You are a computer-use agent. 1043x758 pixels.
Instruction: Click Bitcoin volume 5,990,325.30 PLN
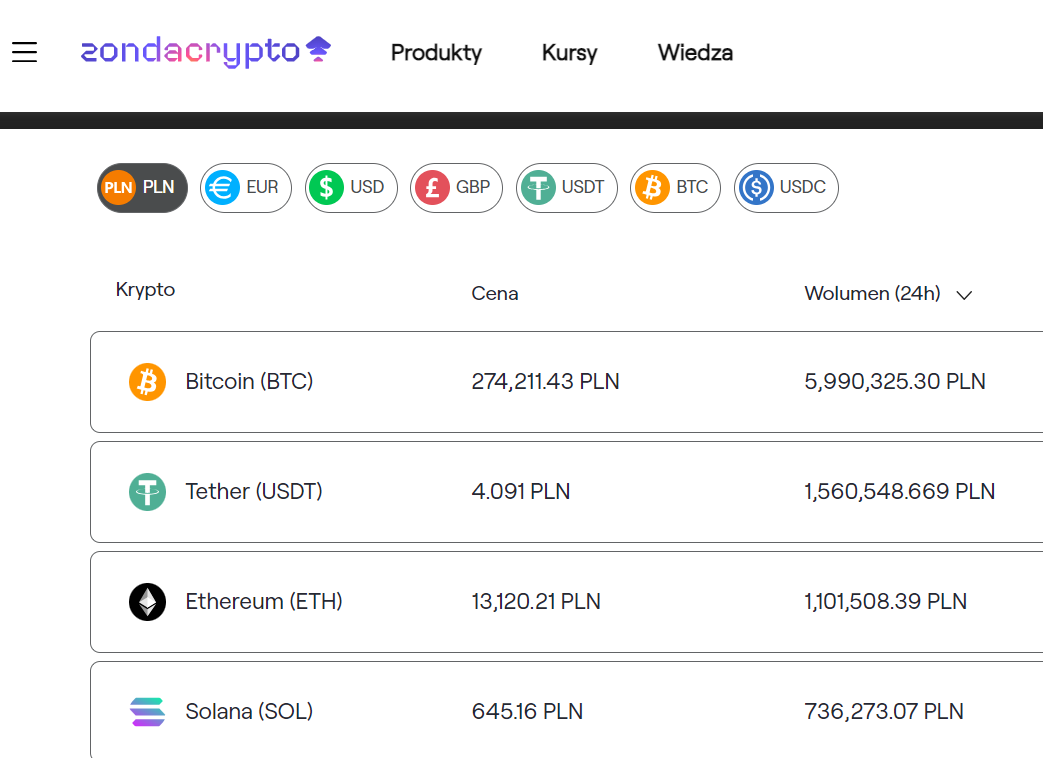(895, 382)
